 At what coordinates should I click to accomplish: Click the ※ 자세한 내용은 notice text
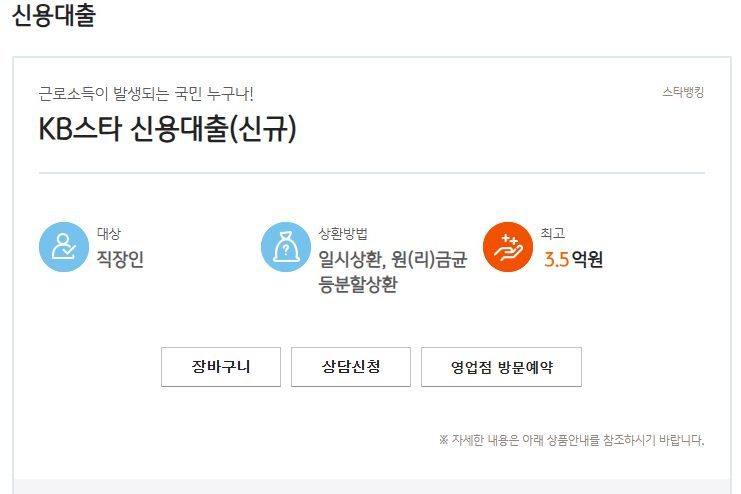[x=571, y=440]
